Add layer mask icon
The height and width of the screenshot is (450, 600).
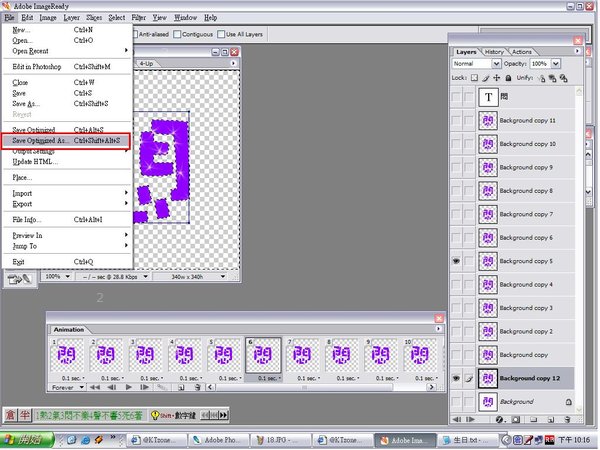click(516, 420)
